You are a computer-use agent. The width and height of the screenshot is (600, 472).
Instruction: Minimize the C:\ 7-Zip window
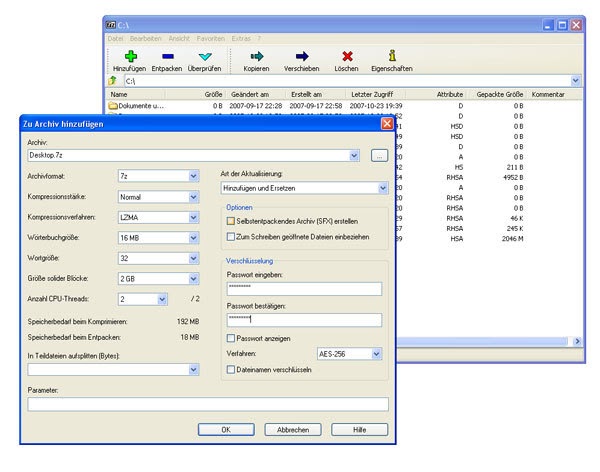point(548,25)
